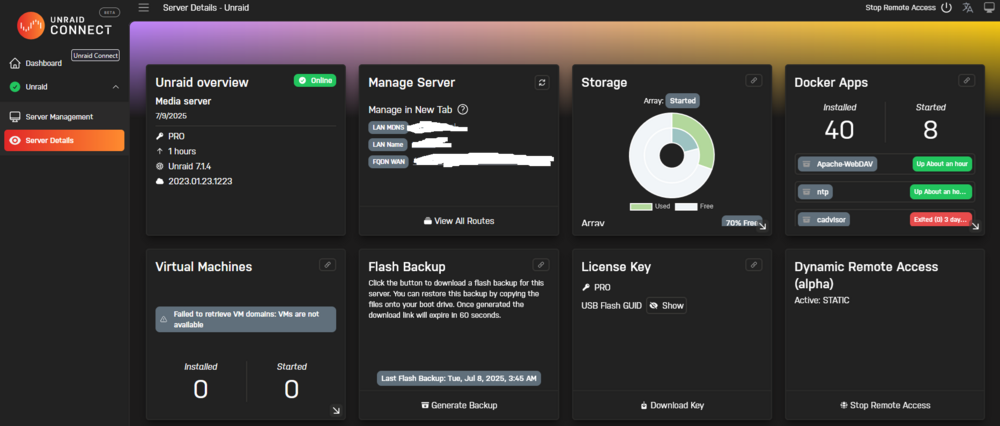1000x426 pixels.
Task: Click the monitor icon in top bar
Action: (x=989, y=8)
